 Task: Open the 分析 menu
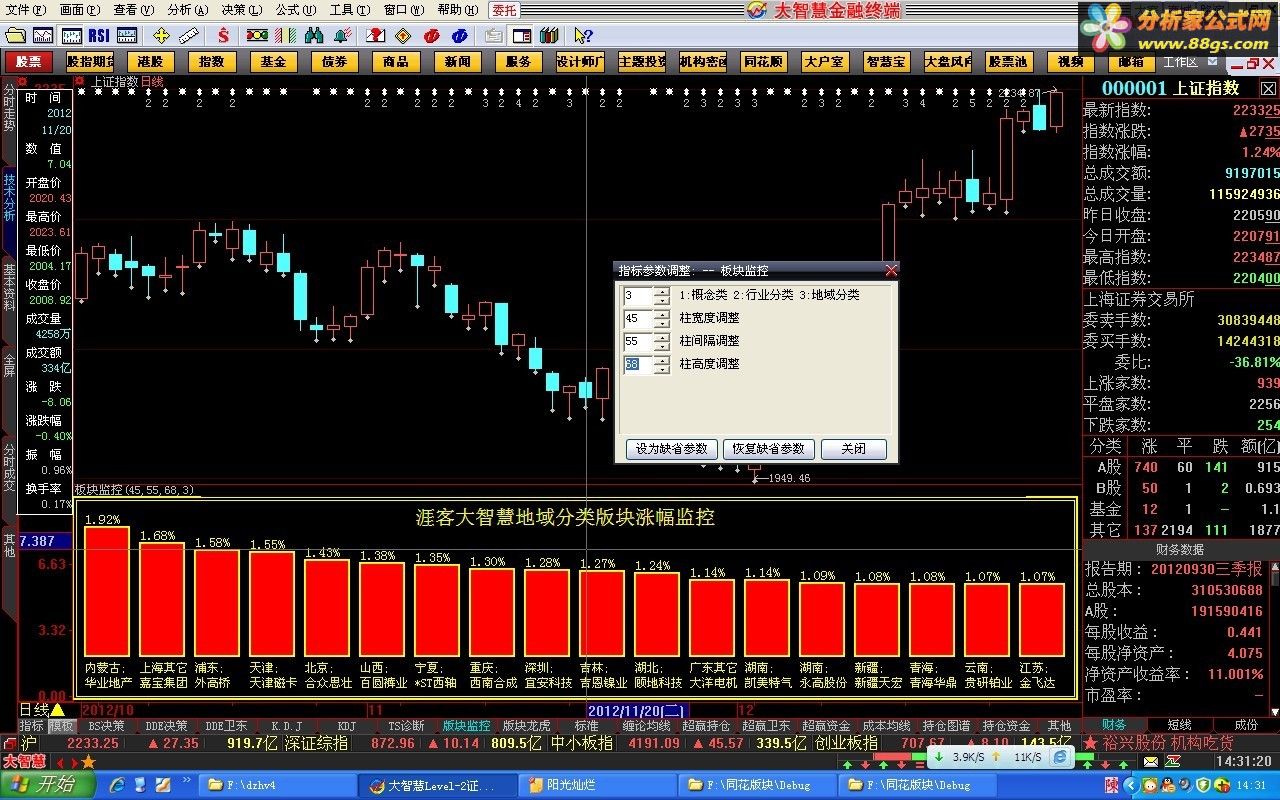pyautogui.click(x=187, y=9)
